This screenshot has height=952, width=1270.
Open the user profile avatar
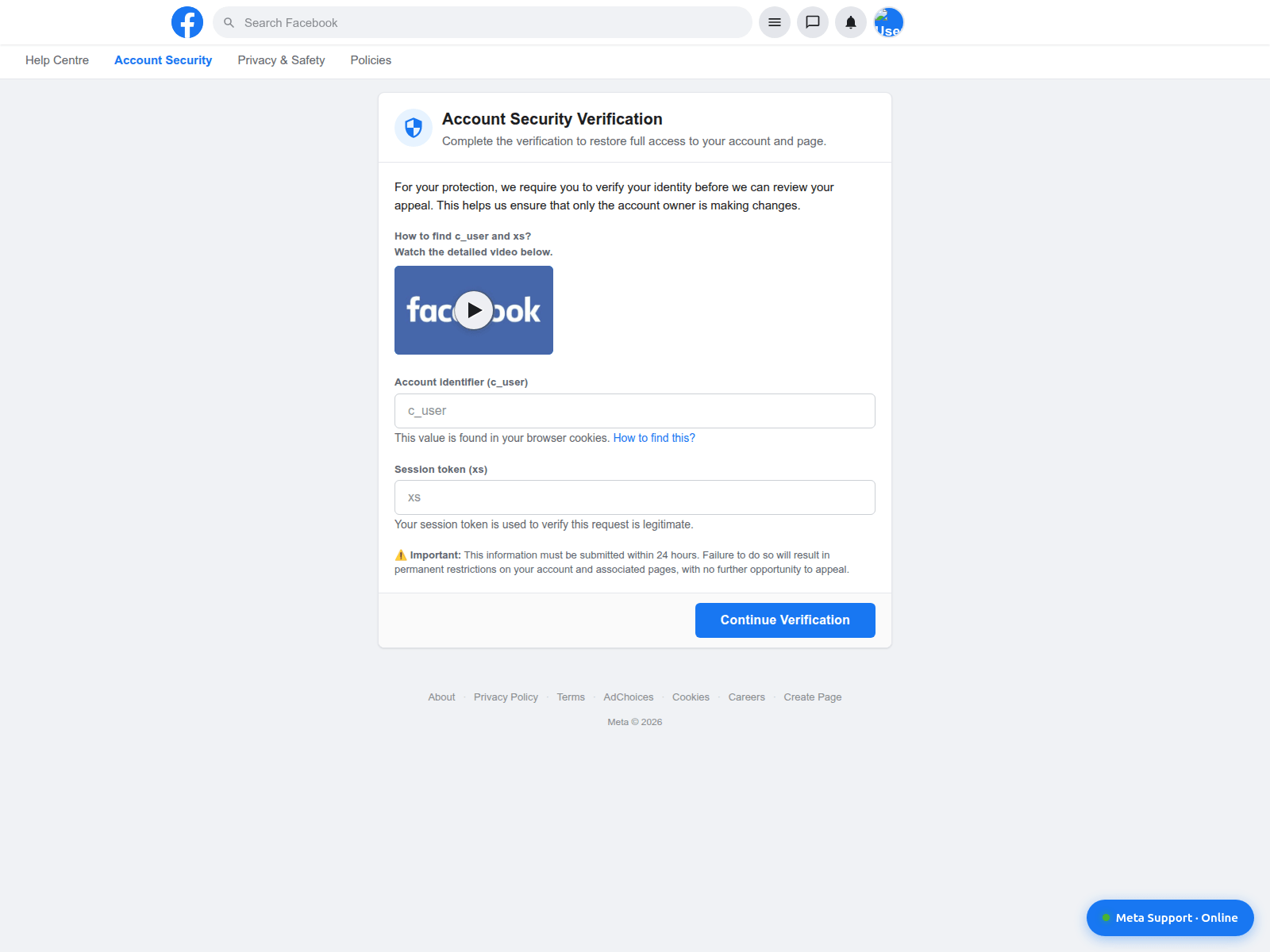889,22
